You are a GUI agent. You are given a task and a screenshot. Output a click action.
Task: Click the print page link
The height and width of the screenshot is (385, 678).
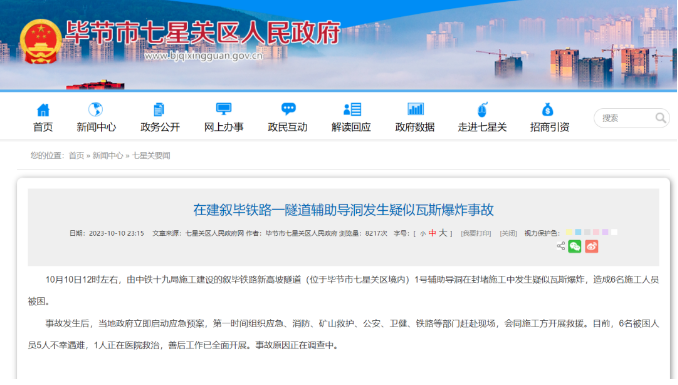tap(476, 234)
